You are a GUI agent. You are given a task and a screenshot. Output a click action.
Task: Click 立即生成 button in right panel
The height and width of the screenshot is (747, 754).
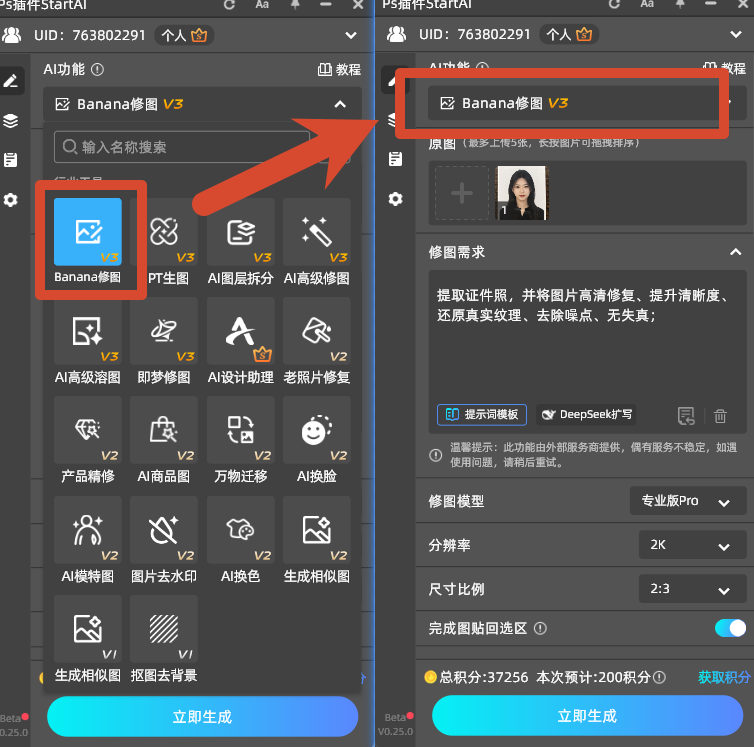[587, 715]
